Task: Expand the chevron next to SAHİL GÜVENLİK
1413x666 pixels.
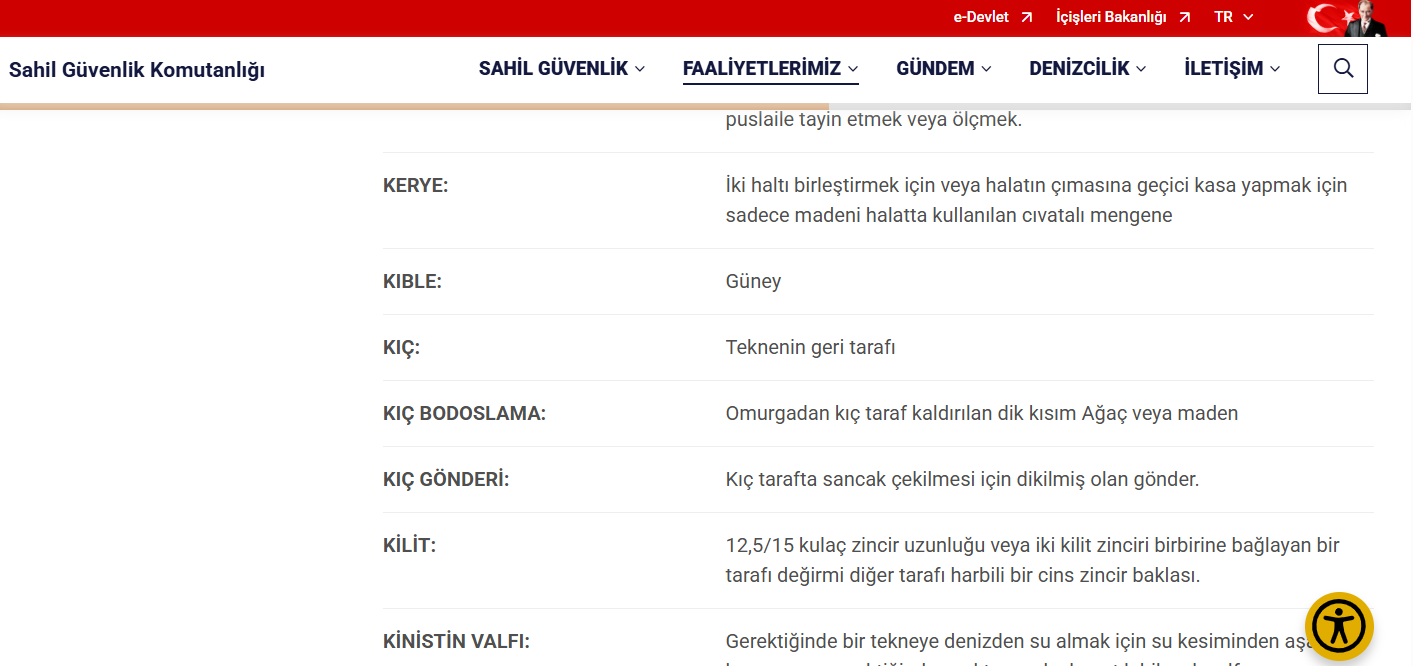Action: 640,69
